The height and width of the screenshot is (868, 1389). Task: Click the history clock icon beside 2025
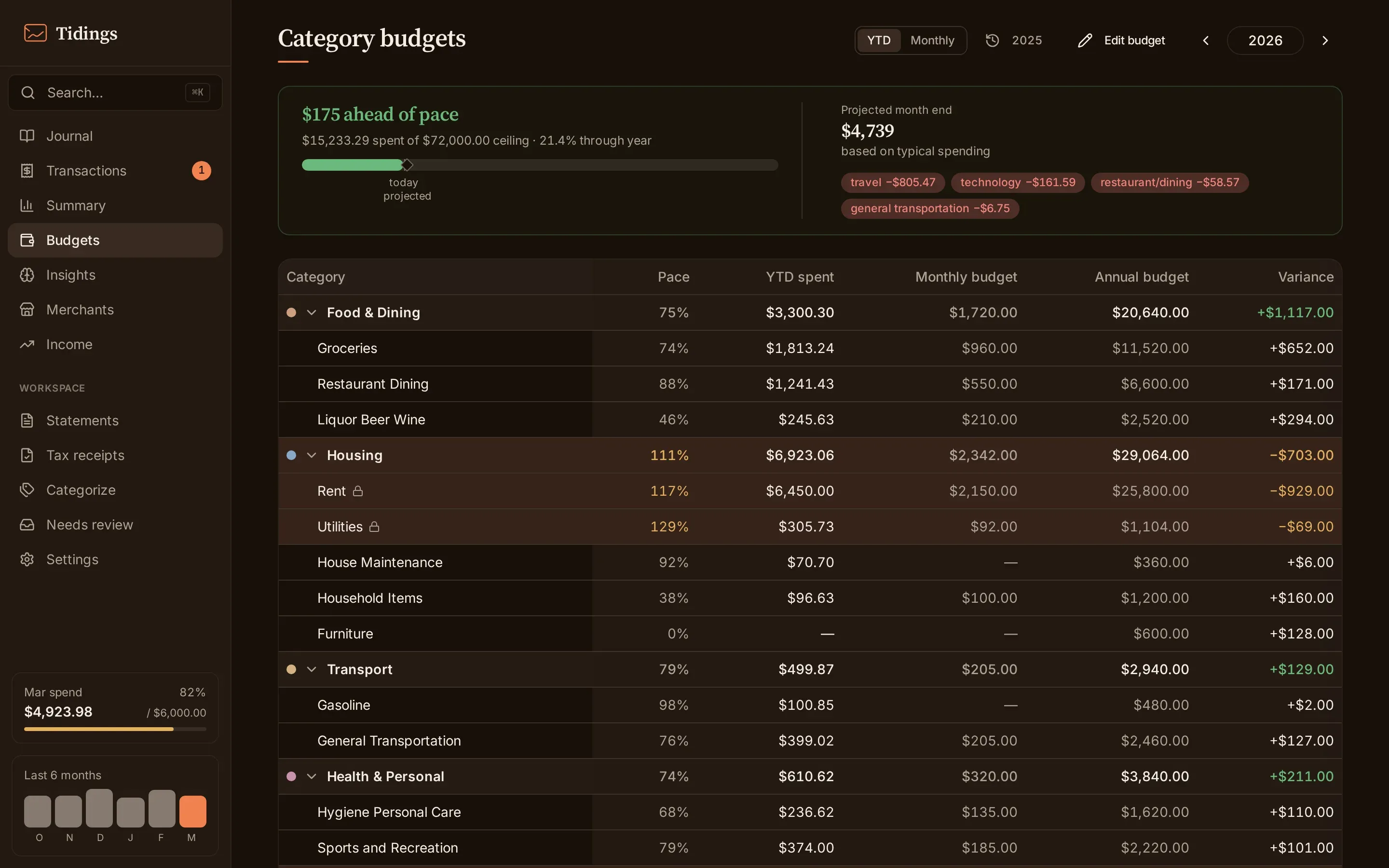993,40
